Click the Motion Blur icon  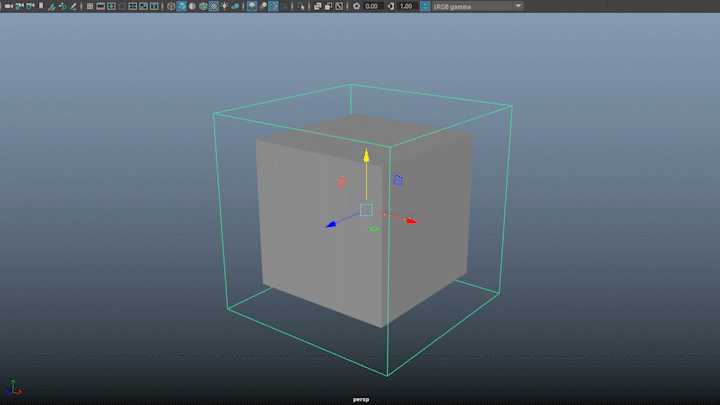[263, 6]
